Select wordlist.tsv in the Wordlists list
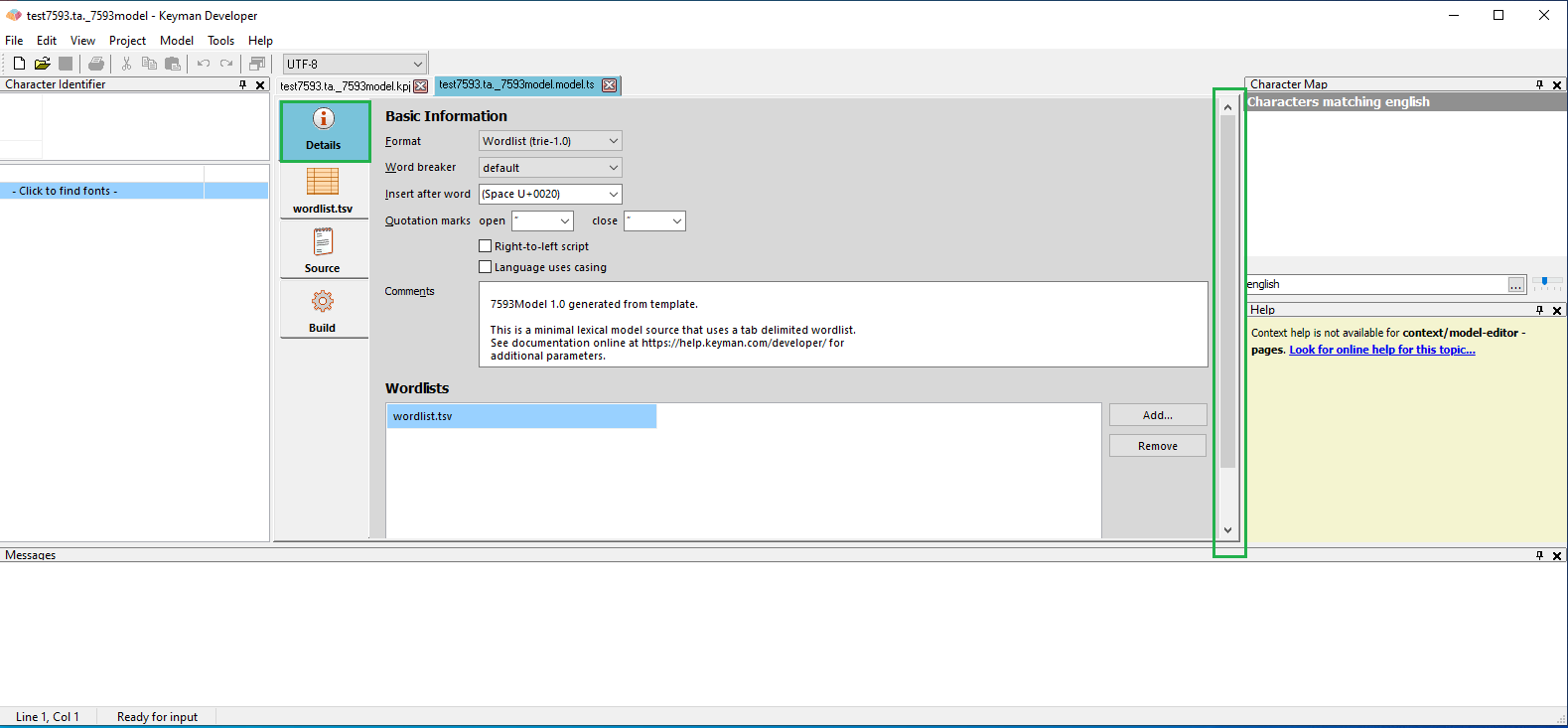The width and height of the screenshot is (1568, 728). pyautogui.click(x=521, y=416)
